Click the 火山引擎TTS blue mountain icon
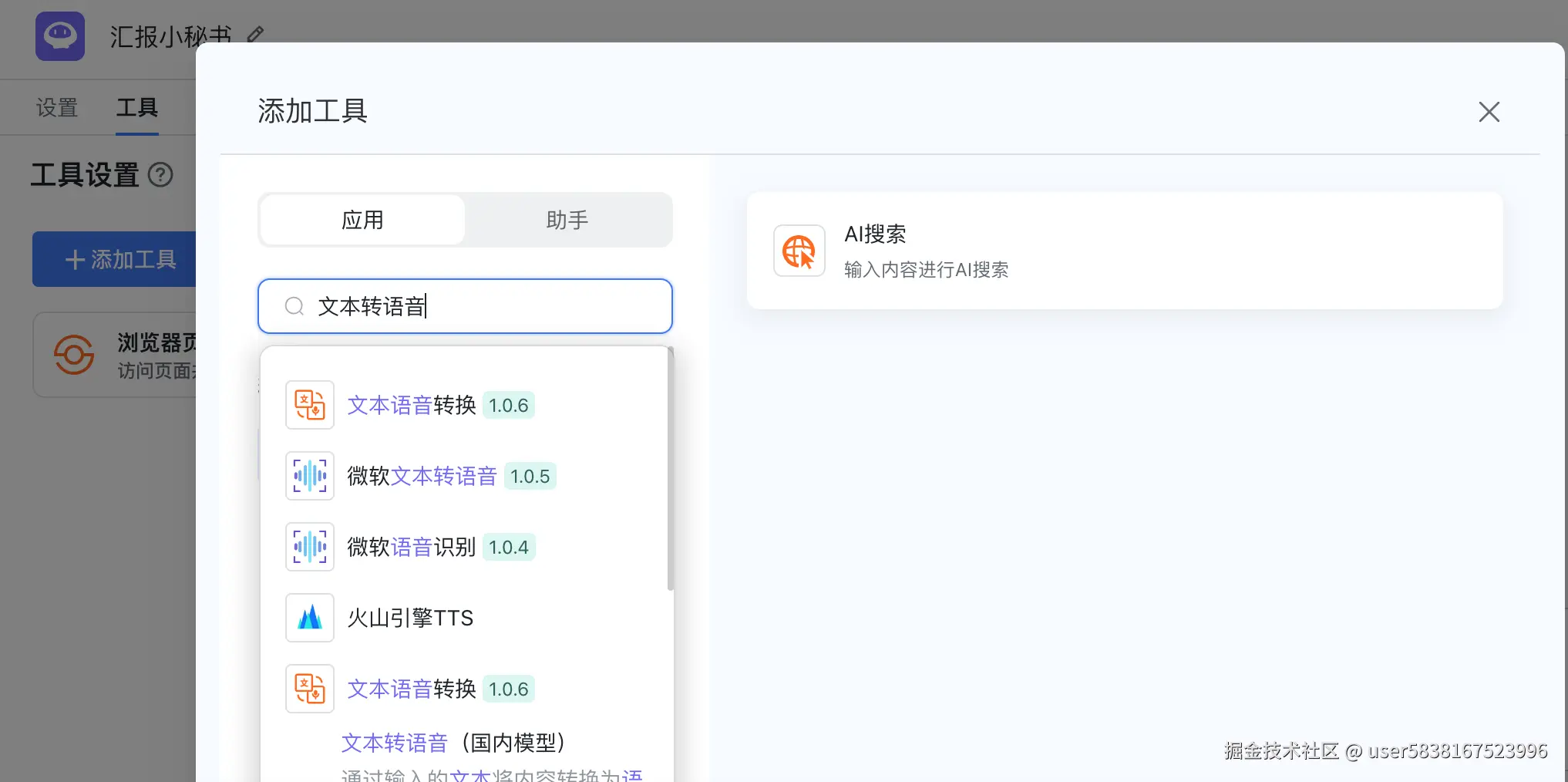 (x=310, y=618)
